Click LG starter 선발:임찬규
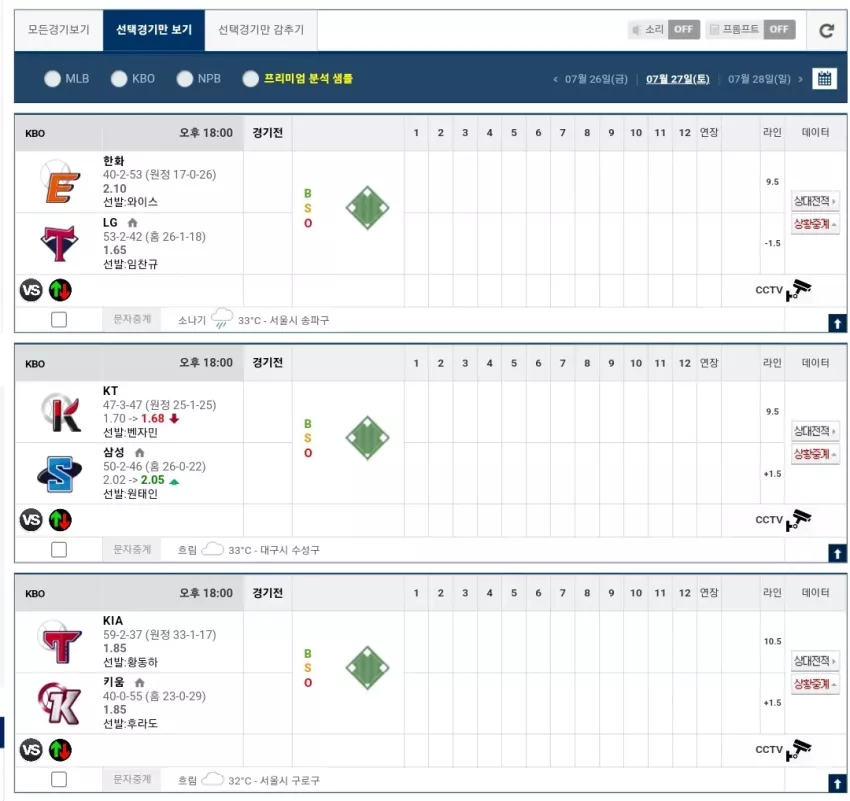The height and width of the screenshot is (801, 850). click(x=130, y=264)
